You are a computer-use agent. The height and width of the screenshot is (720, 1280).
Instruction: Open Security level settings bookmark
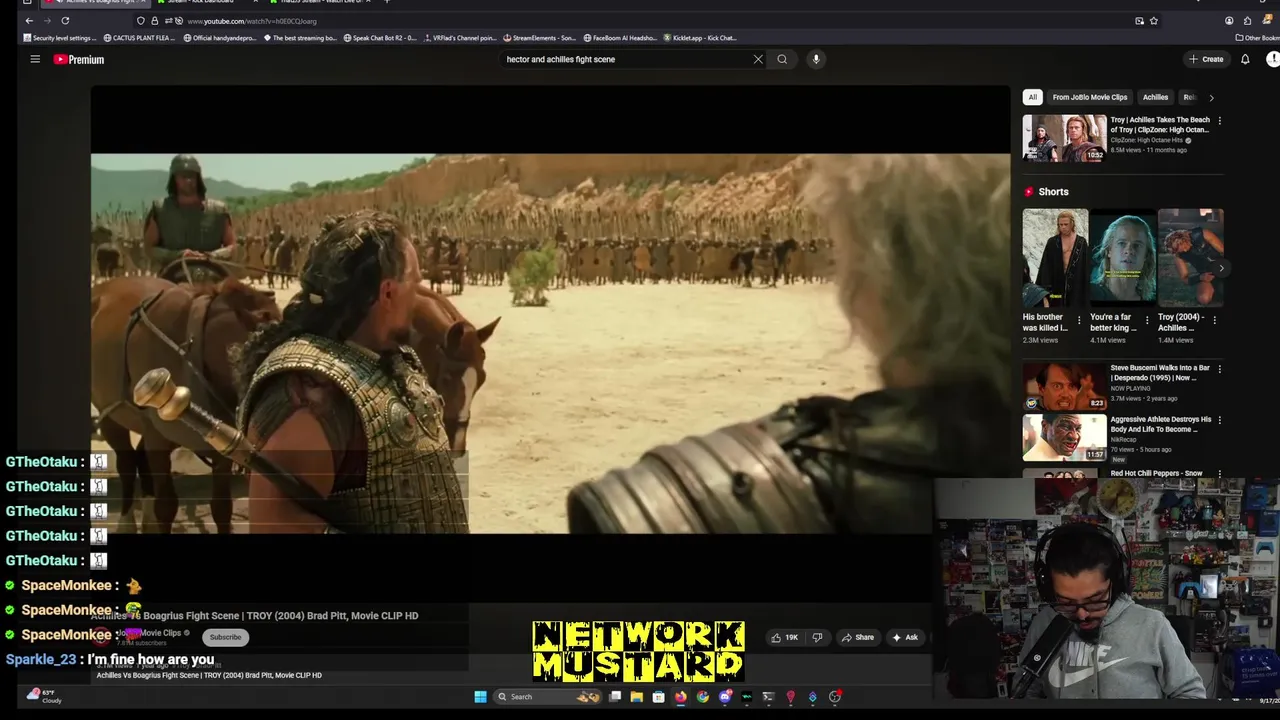click(60, 38)
